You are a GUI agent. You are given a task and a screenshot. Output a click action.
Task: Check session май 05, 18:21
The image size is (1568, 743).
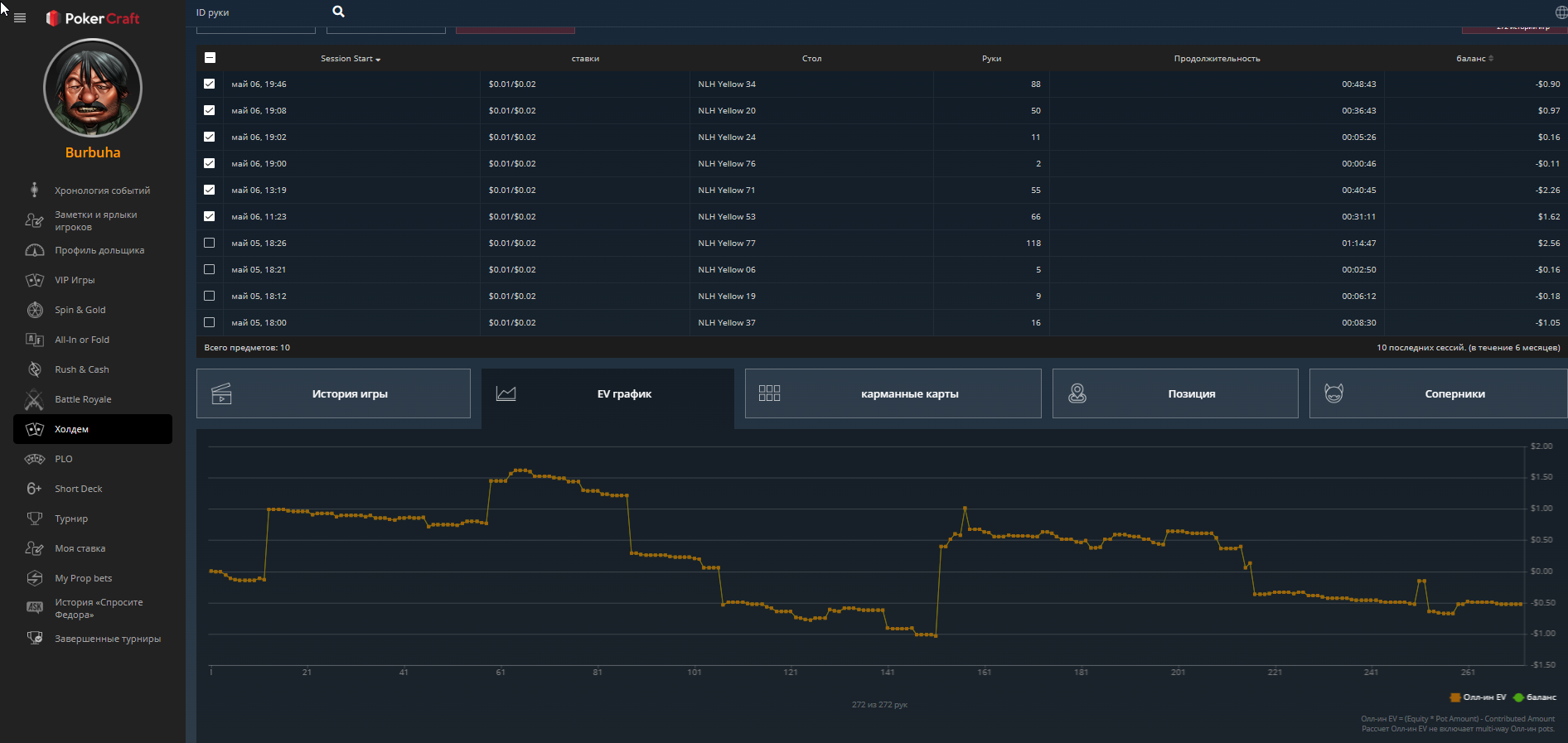pos(209,269)
